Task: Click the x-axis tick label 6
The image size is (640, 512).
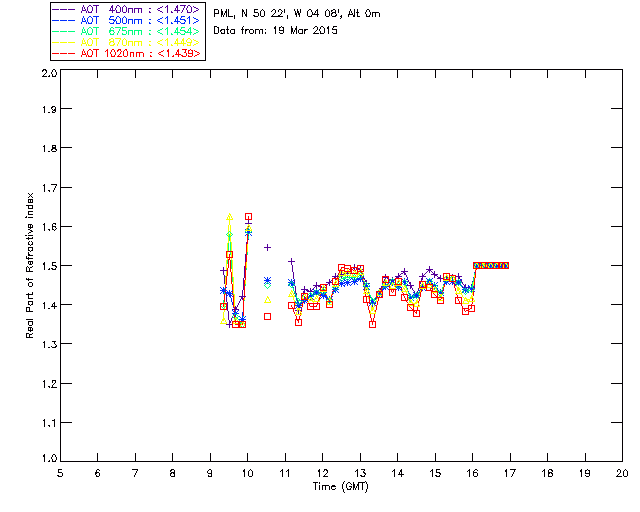Action: pos(98,473)
